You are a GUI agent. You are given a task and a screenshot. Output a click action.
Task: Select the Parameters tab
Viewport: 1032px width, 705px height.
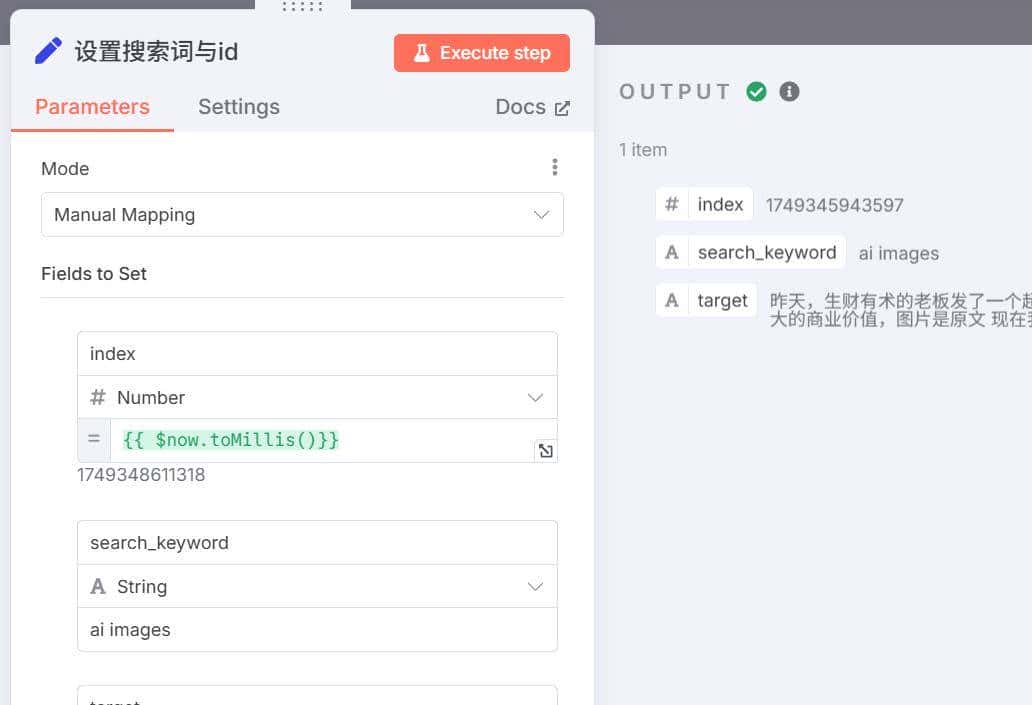point(91,106)
